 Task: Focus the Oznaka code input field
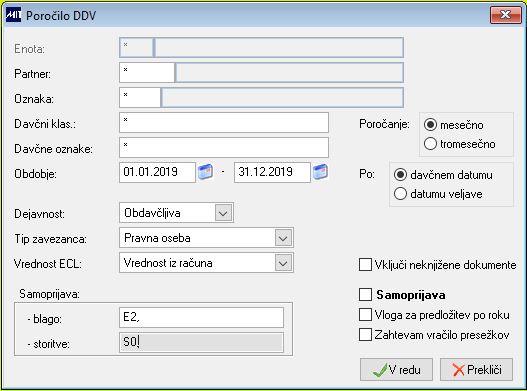click(x=140, y=97)
